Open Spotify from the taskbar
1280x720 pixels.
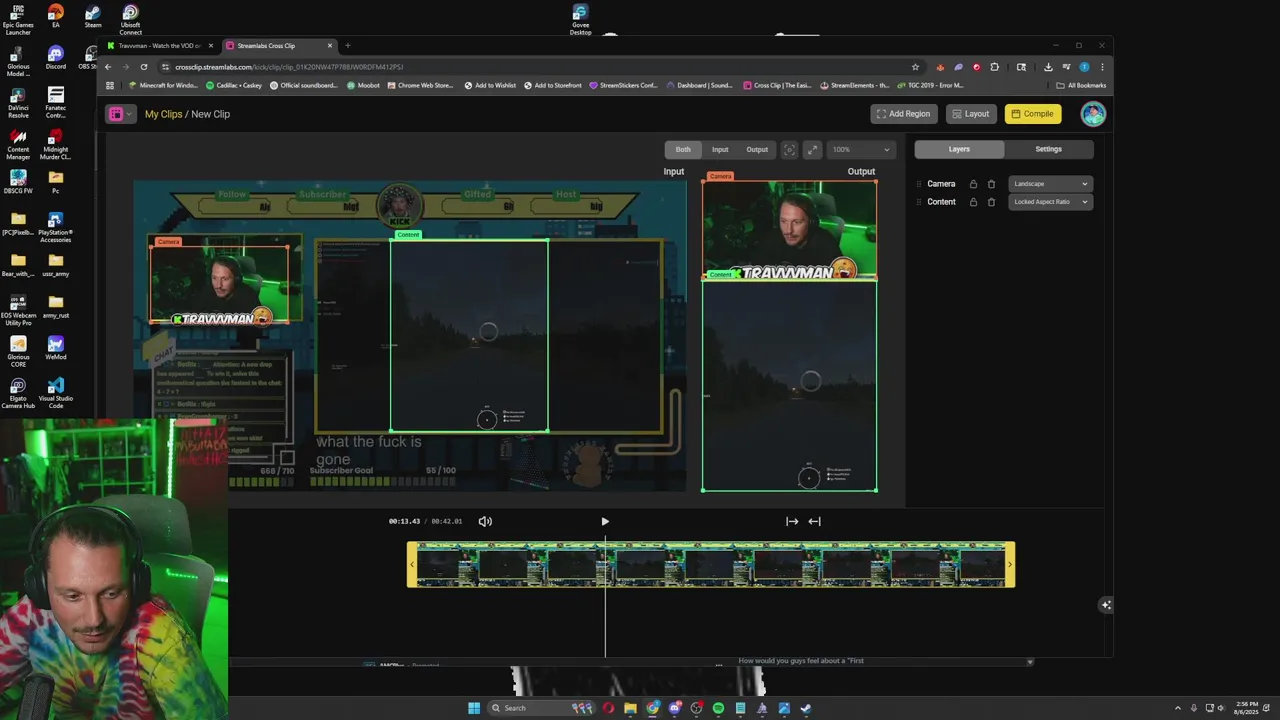(x=718, y=708)
